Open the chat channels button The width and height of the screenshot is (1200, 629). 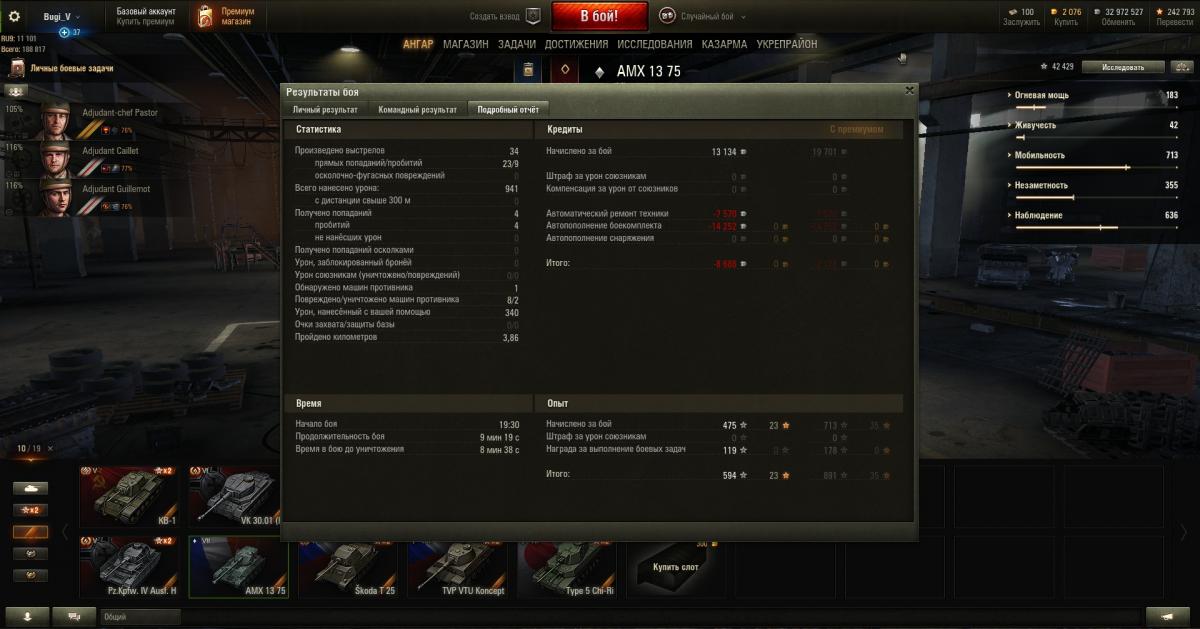point(74,617)
